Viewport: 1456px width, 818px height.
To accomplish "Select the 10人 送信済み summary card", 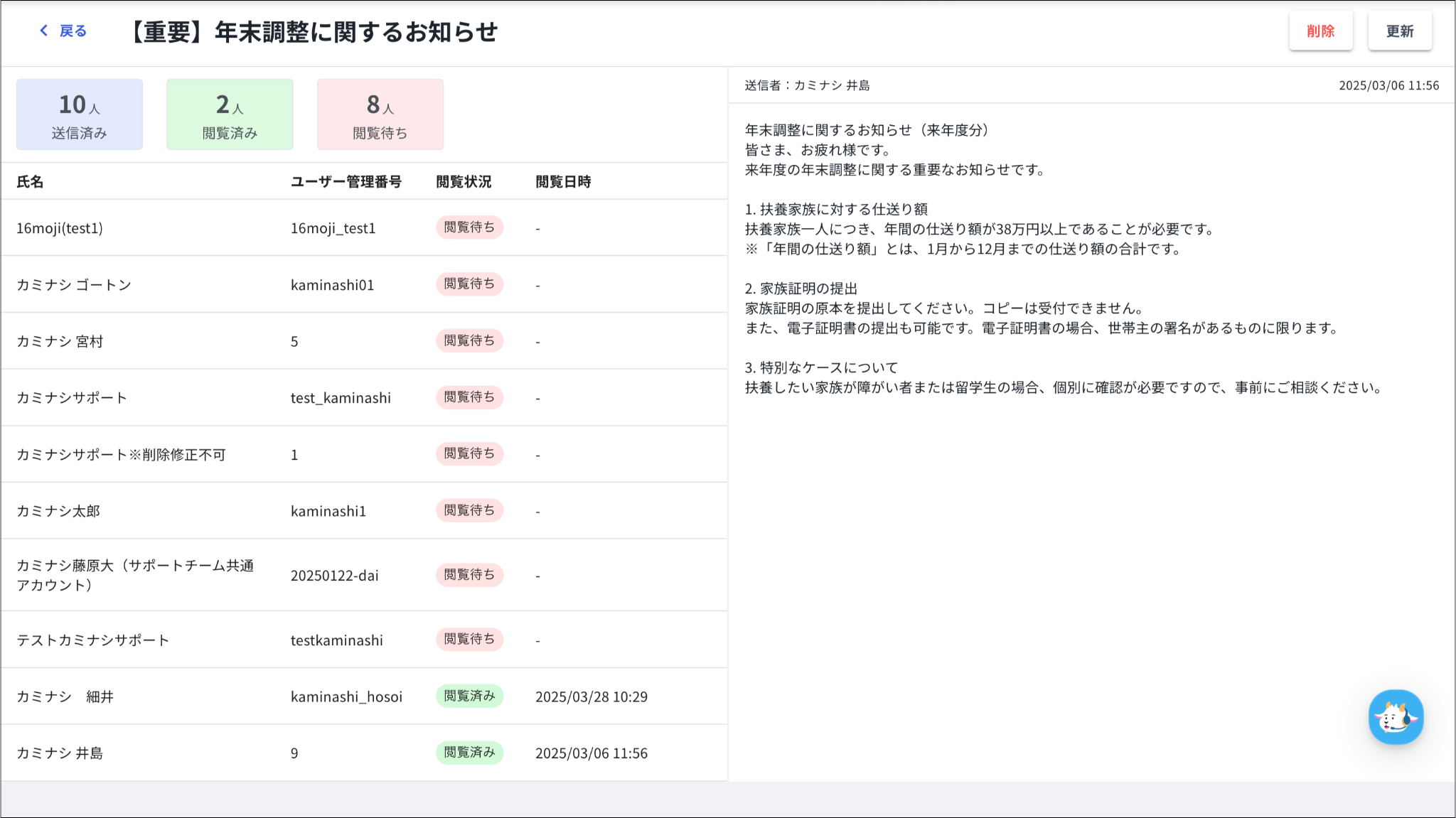I will pos(80,114).
